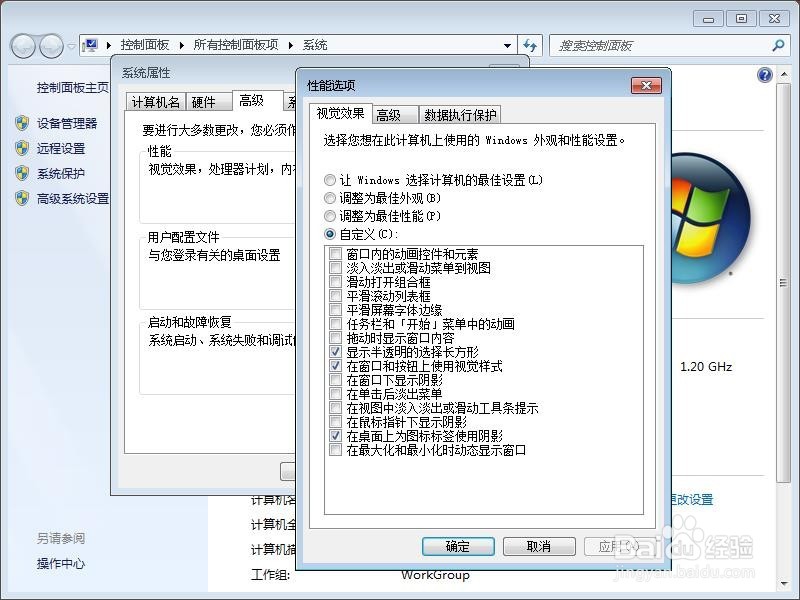The image size is (800, 600).
Task: Click the search magnifier in 搜索控制面板 box
Action: [776, 45]
